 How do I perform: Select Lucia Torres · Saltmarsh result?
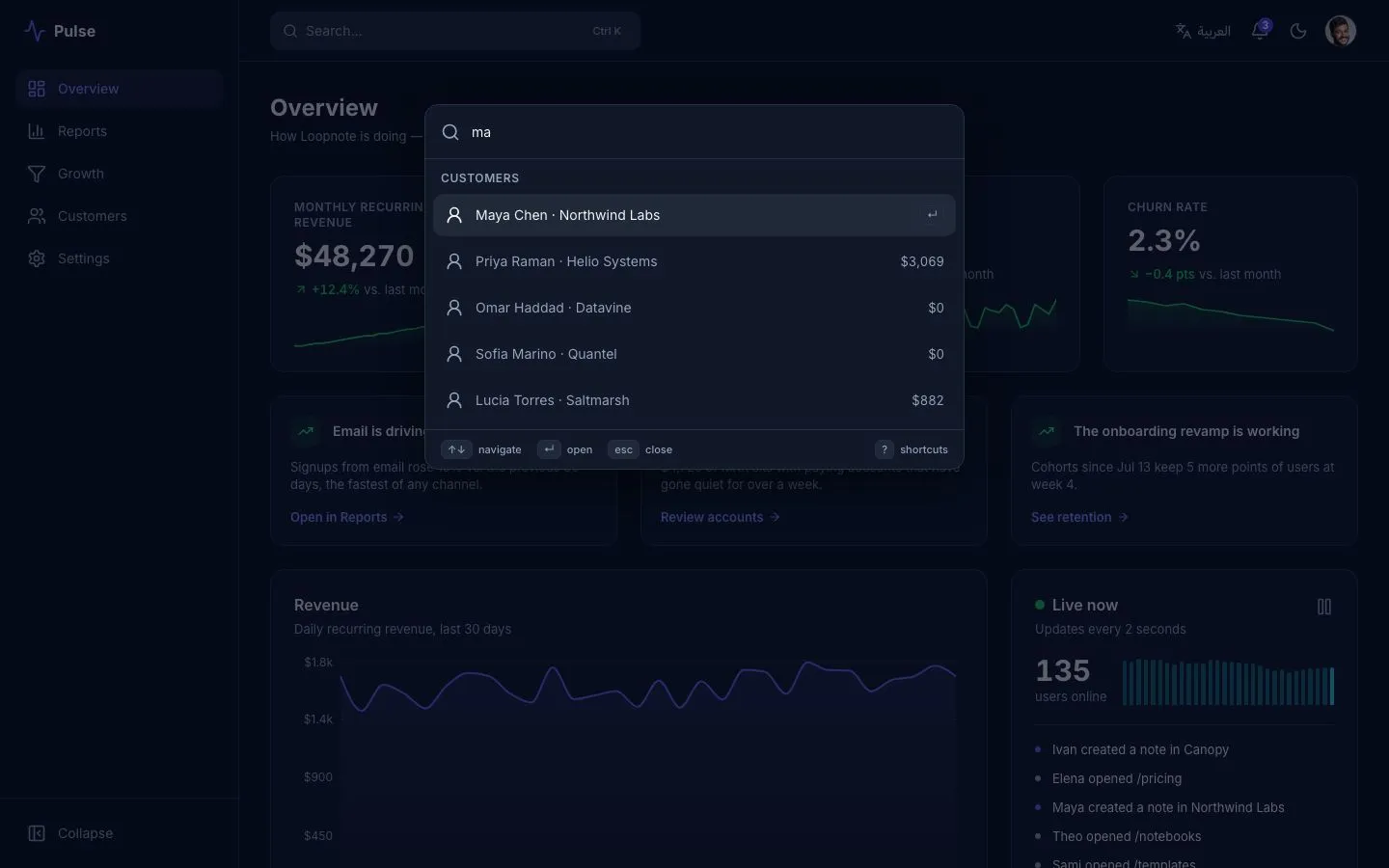[x=694, y=400]
